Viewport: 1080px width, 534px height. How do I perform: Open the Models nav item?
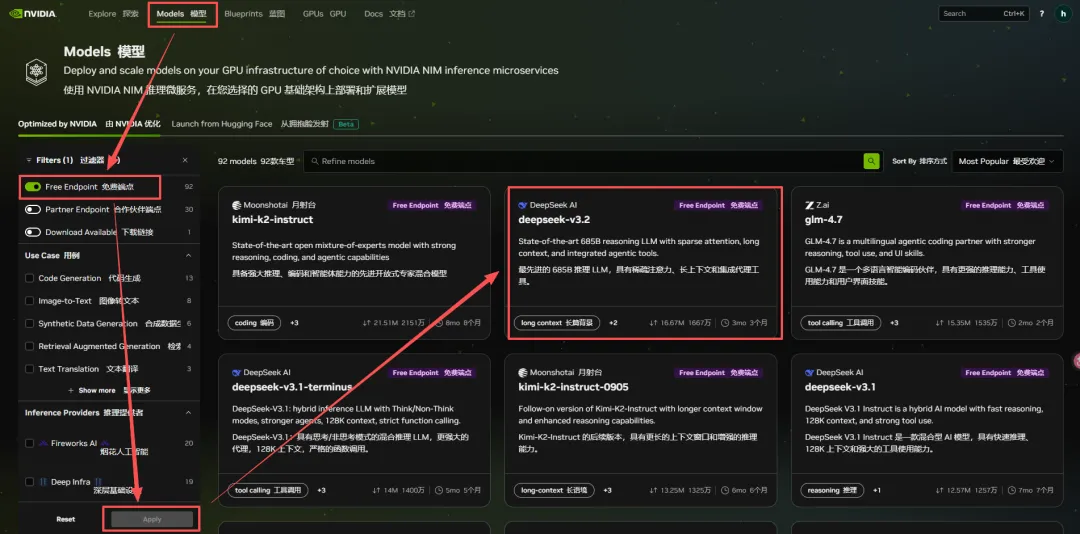(181, 14)
